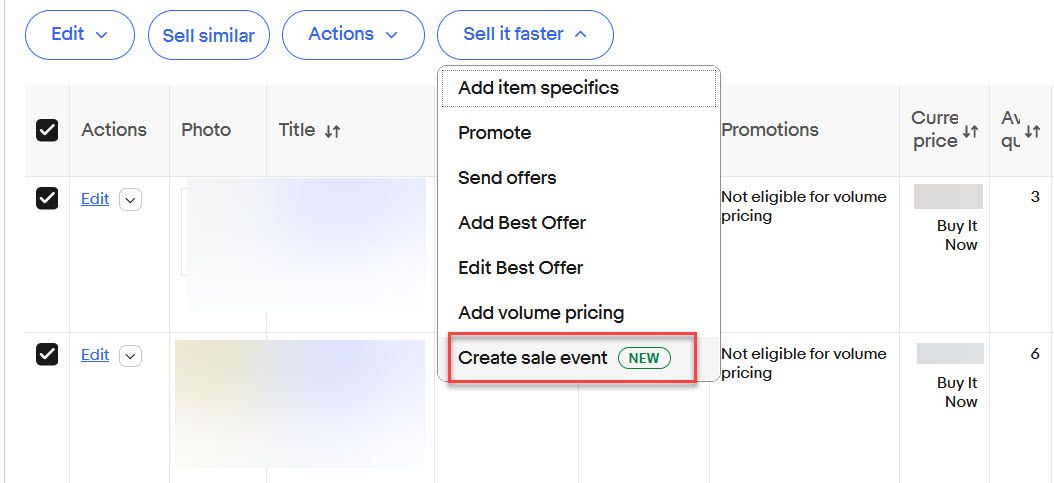
Task: Expand the arrow next to first row's Edit
Action: click(131, 199)
